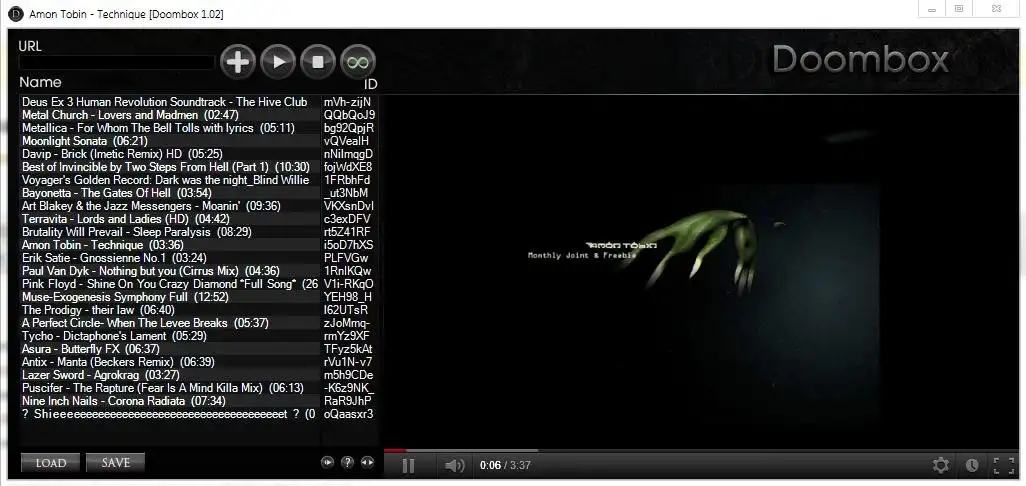
Task: Click the round Stop button
Action: tap(318, 62)
